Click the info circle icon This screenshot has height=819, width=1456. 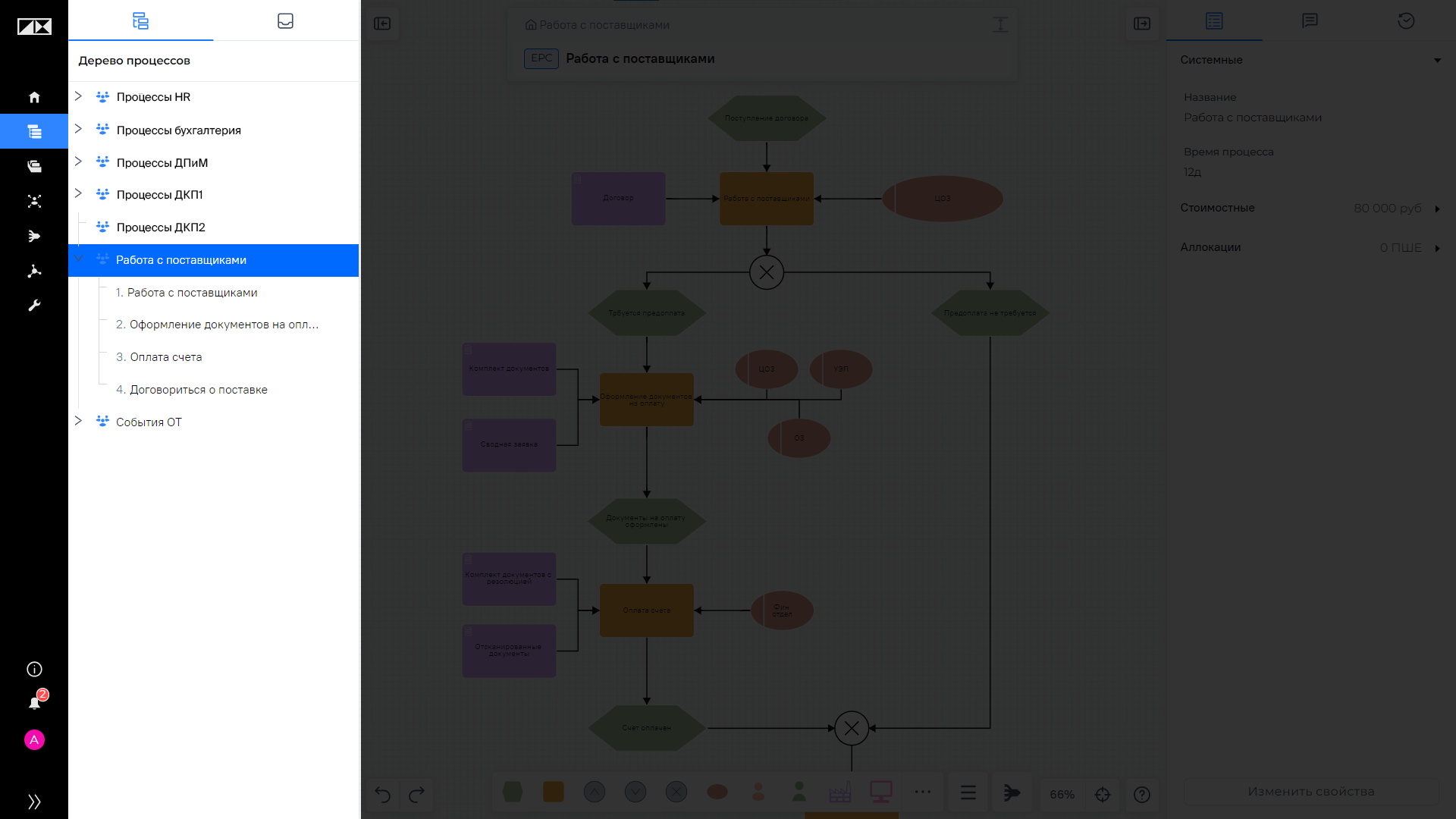point(34,669)
